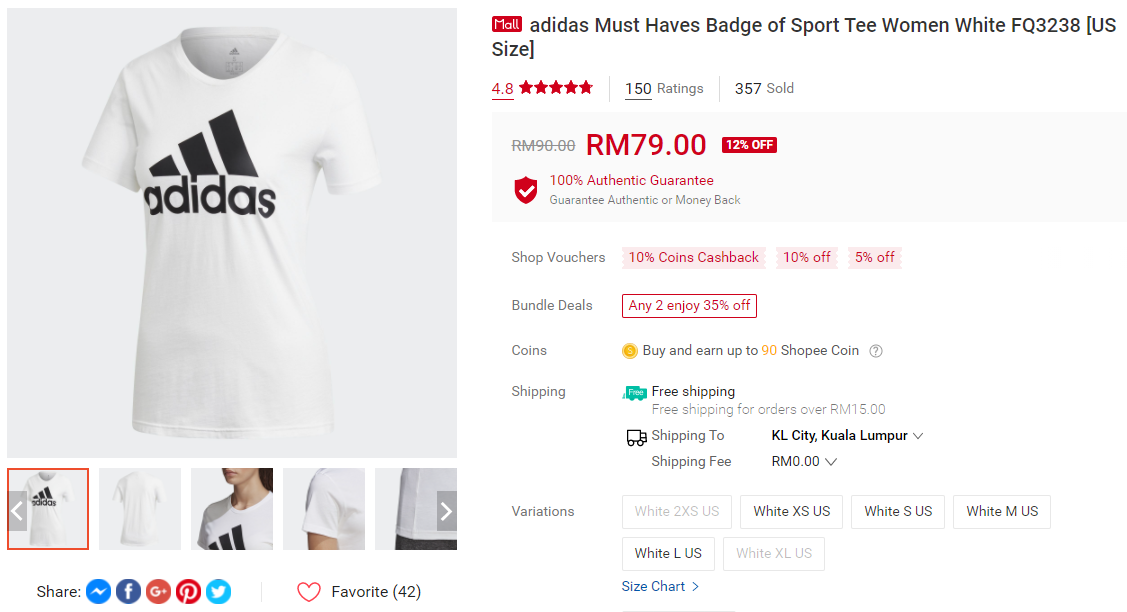This screenshot has width=1127, height=612.
Task: Share product via Messenger icon
Action: (x=98, y=592)
